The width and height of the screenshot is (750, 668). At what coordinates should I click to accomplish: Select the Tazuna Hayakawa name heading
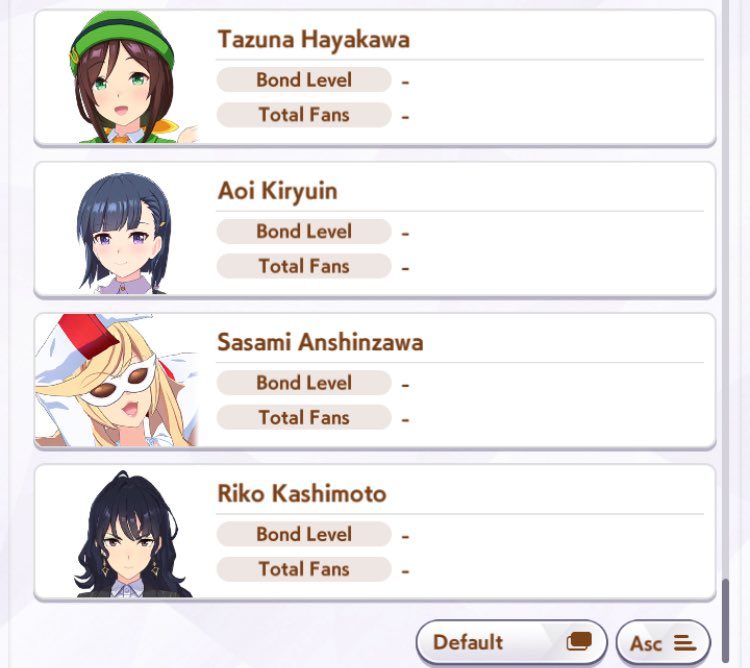(x=314, y=39)
